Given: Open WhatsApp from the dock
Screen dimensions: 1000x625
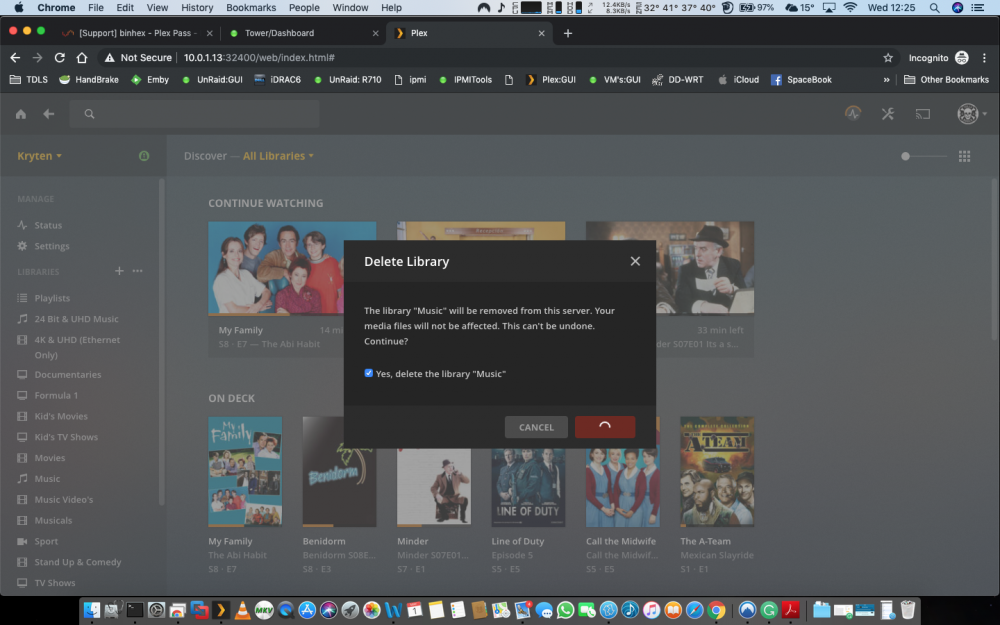Looking at the screenshot, I should [x=565, y=610].
